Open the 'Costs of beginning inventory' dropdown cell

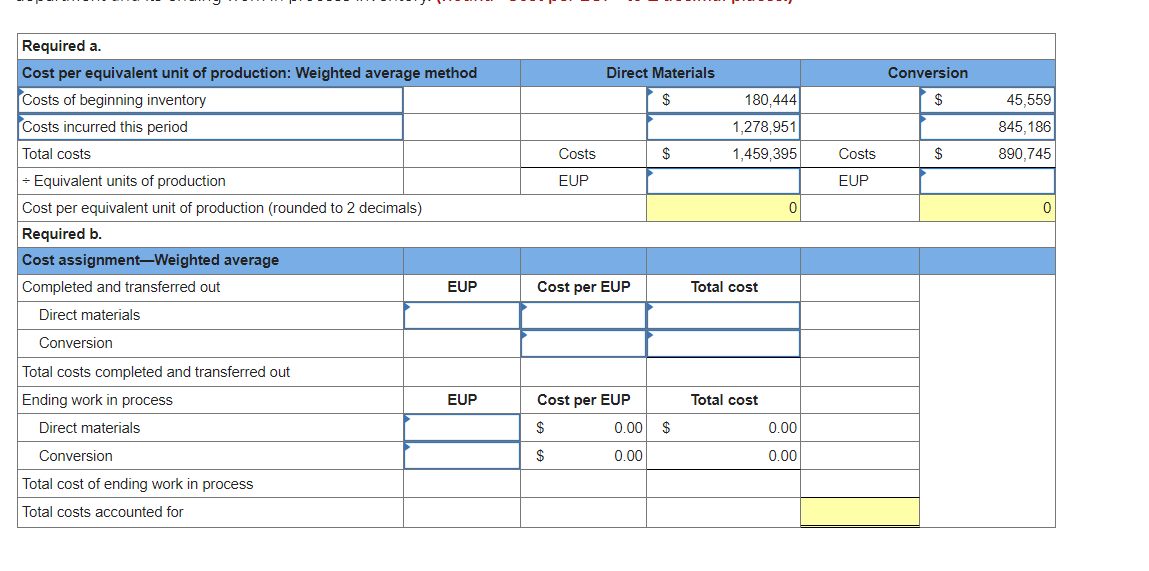[x=210, y=100]
